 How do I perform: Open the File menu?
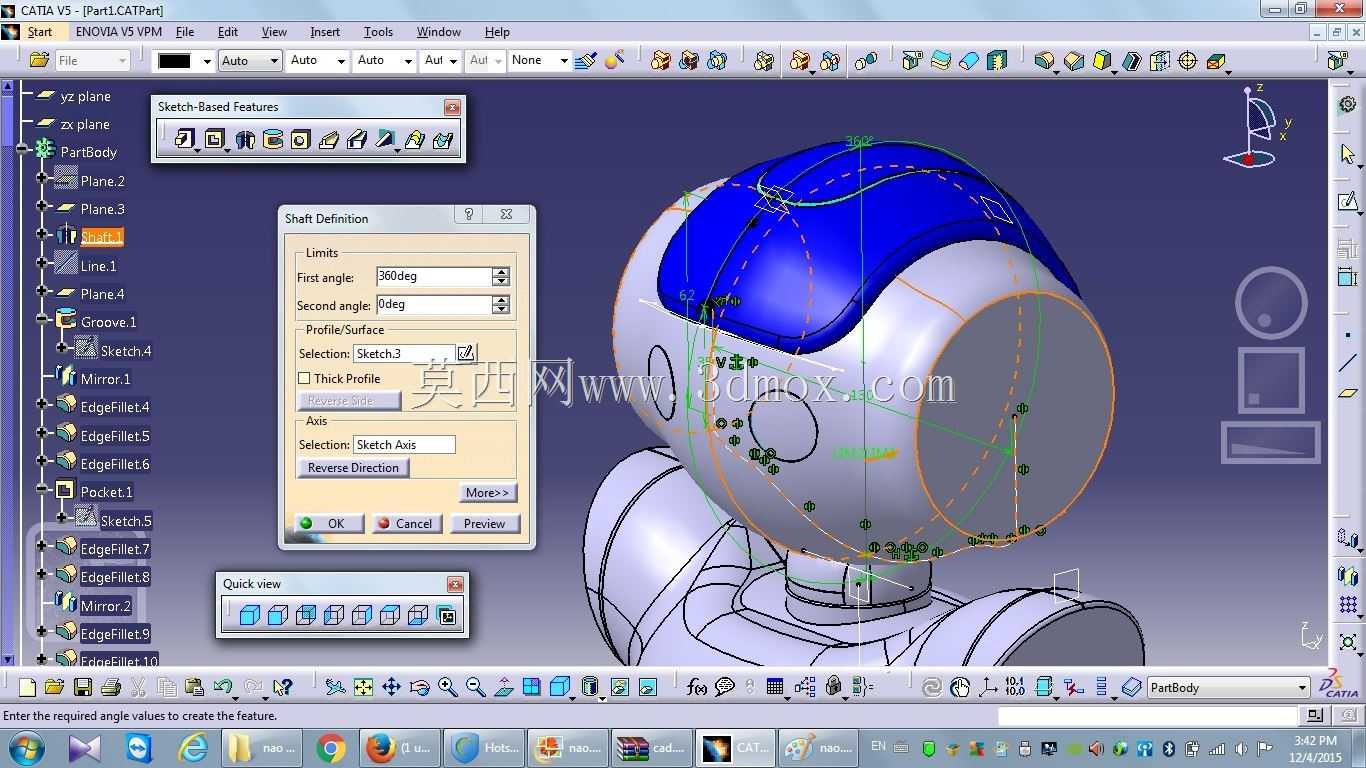click(x=185, y=32)
